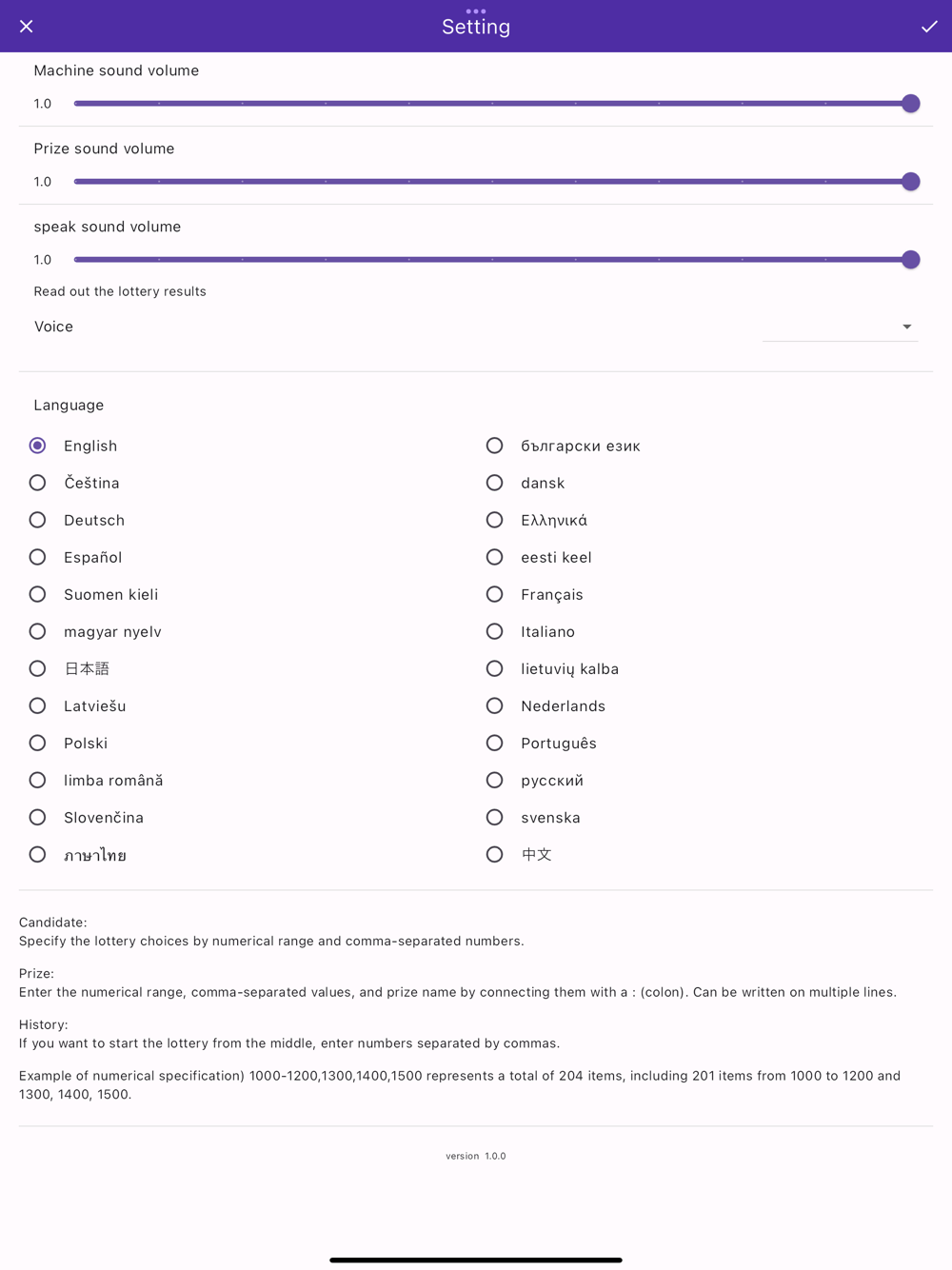The height and width of the screenshot is (1270, 952).
Task: Click the Prize sound volume slider handle
Action: coord(910,182)
